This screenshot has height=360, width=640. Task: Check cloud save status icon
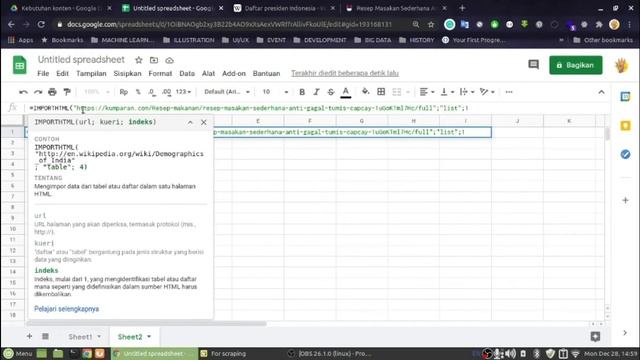169,60
